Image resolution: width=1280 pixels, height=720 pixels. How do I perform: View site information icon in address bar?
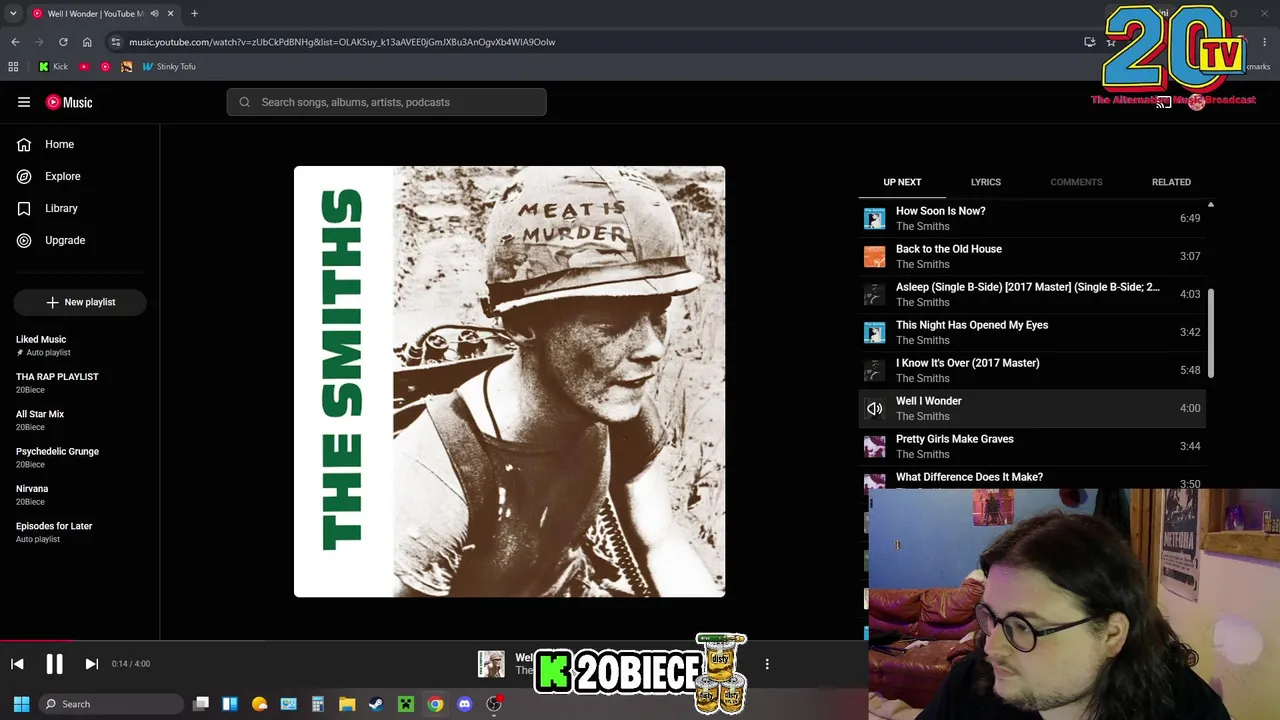116,42
